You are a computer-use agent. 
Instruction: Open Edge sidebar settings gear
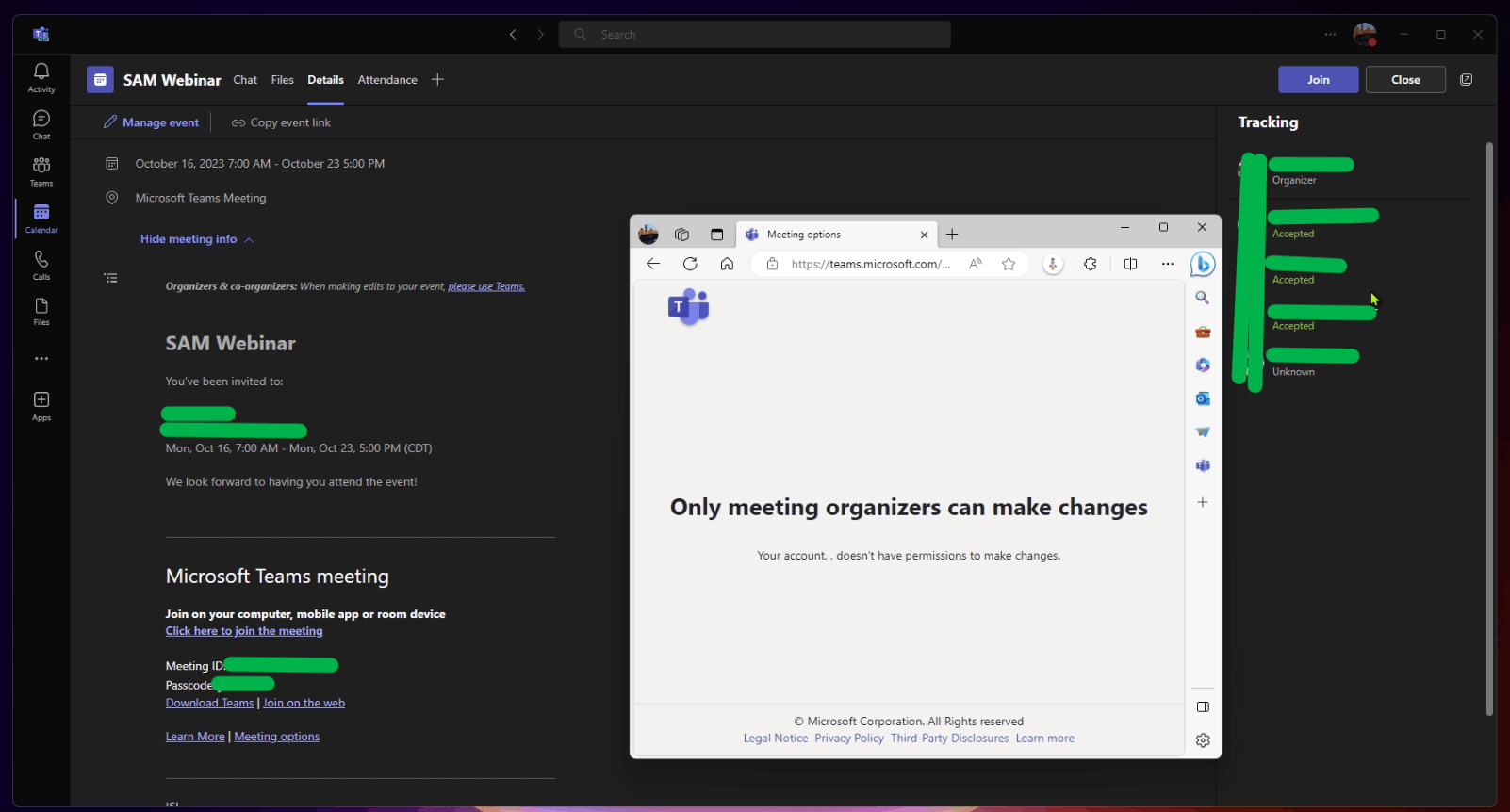click(x=1203, y=740)
